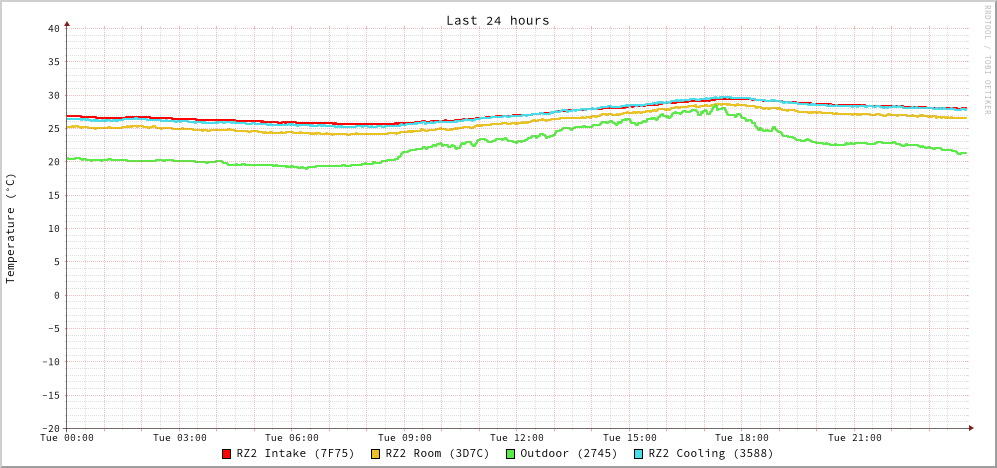Click the 'Last 24 hours' graph title
Viewport: 997px width, 468px height.
[x=497, y=20]
